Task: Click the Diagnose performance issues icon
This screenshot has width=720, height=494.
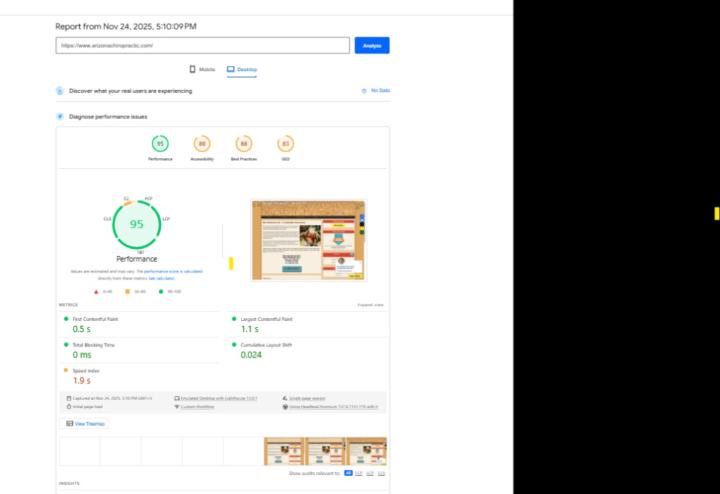Action: (x=60, y=117)
